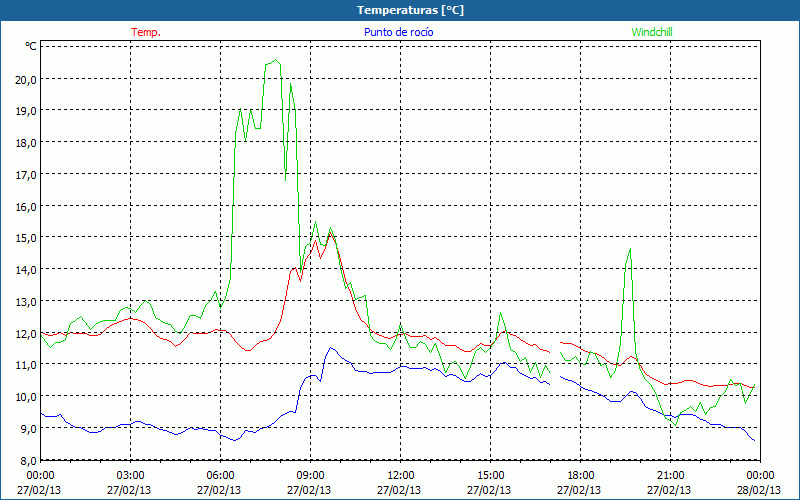This screenshot has width=800, height=500.
Task: Click the 12:00 time axis label
Action: click(x=401, y=476)
